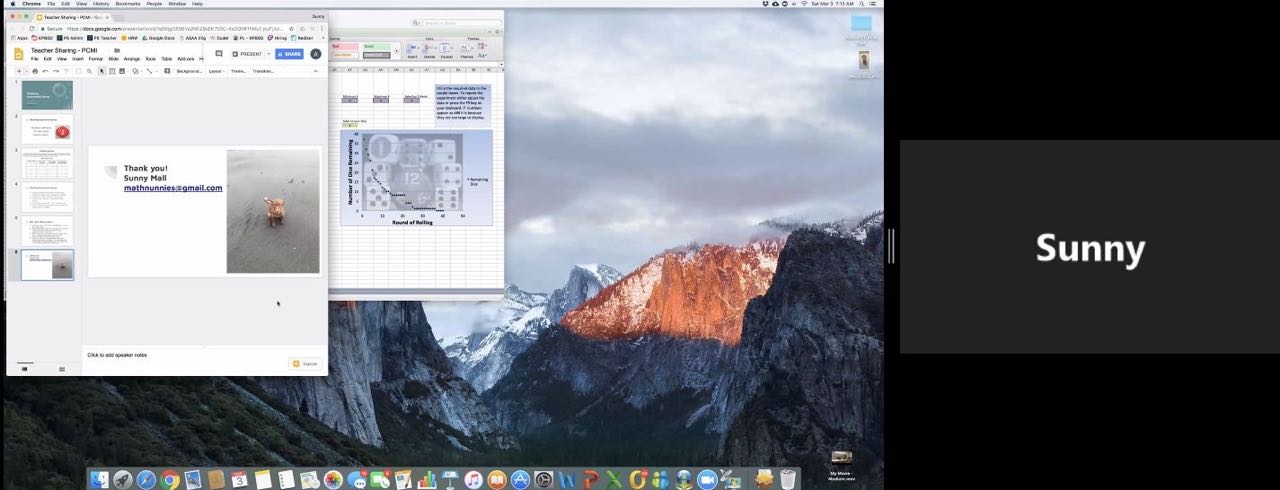Click the blue SHARE button
The height and width of the screenshot is (490, 1280).
tap(289, 54)
